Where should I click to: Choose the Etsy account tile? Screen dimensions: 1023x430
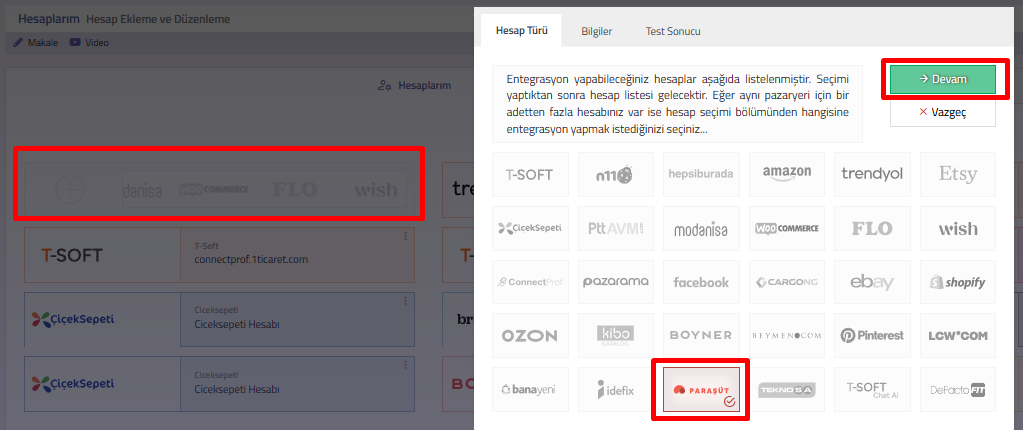[x=958, y=174]
